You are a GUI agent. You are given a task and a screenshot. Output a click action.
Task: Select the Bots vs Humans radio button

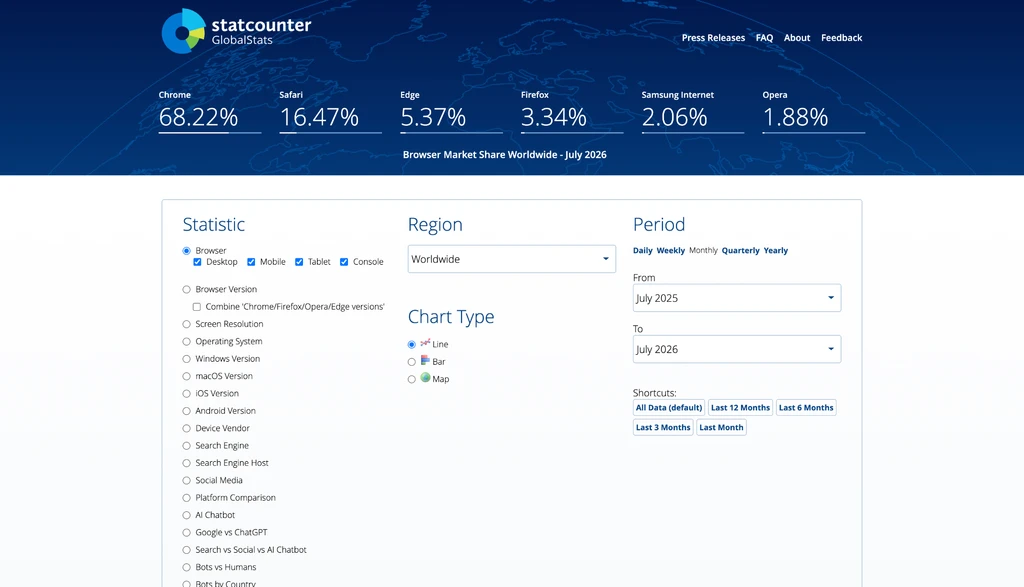(187, 567)
